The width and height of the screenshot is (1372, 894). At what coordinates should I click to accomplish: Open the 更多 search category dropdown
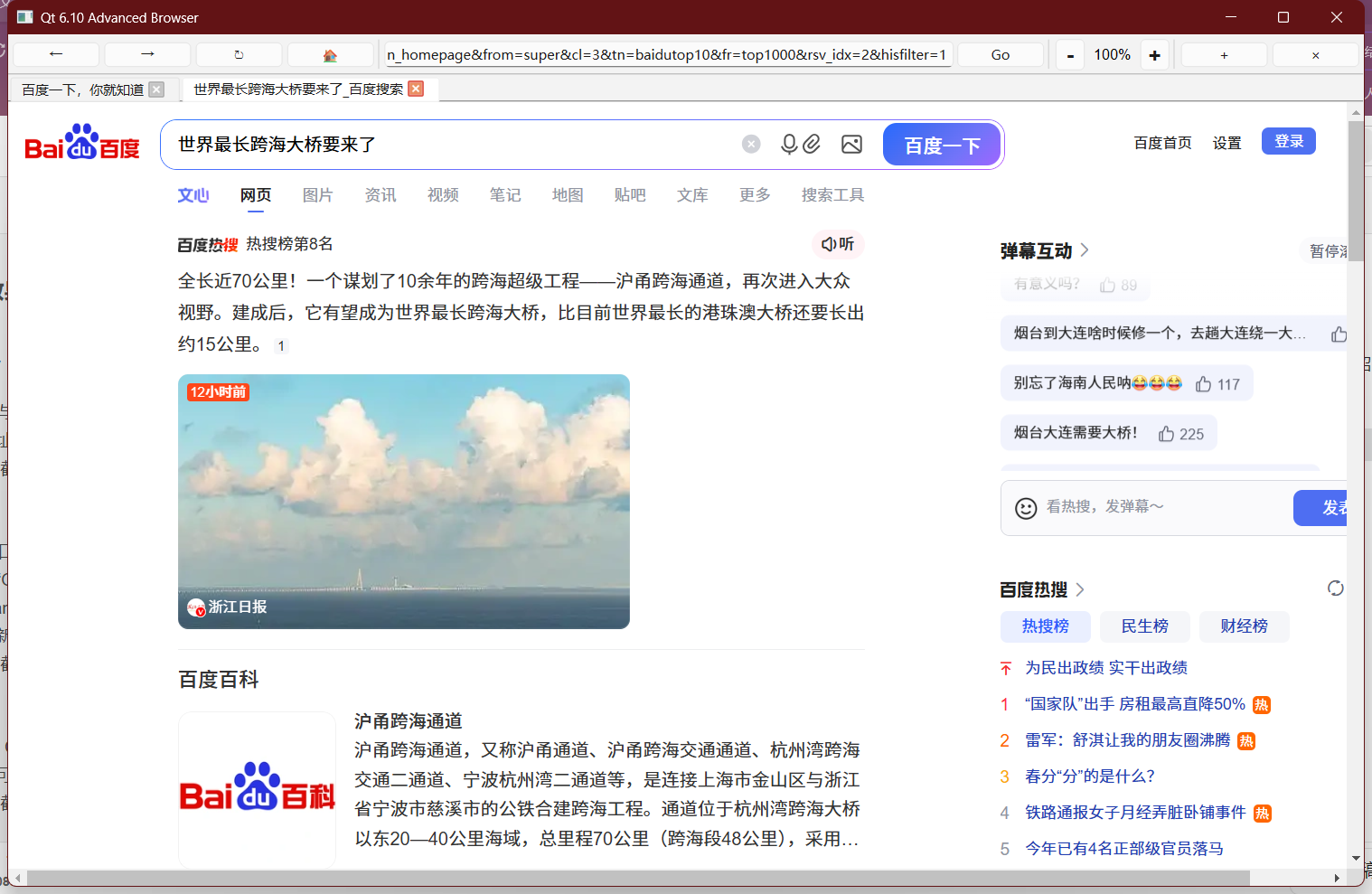[x=755, y=195]
